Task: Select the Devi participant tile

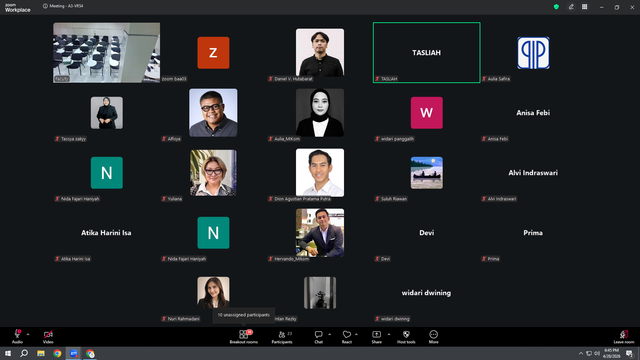Action: pyautogui.click(x=427, y=233)
